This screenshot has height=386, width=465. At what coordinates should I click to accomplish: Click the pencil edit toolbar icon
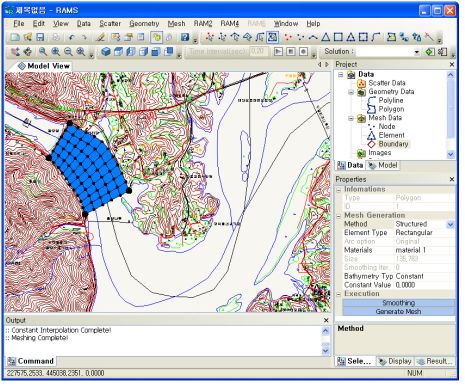100,37
